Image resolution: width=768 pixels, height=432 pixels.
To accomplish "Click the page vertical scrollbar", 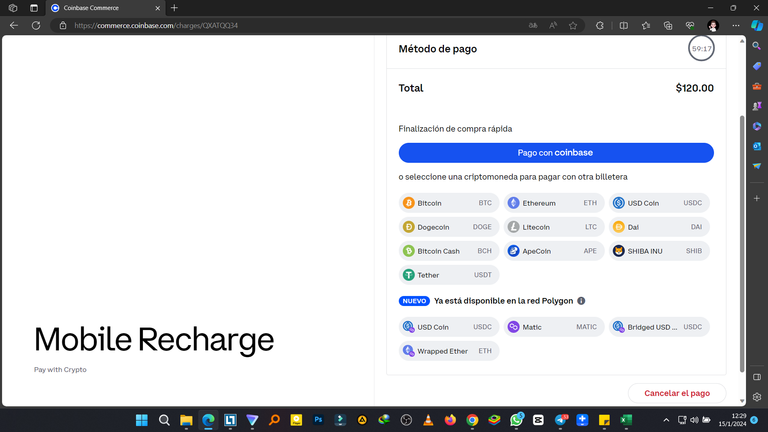I will [x=742, y=243].
